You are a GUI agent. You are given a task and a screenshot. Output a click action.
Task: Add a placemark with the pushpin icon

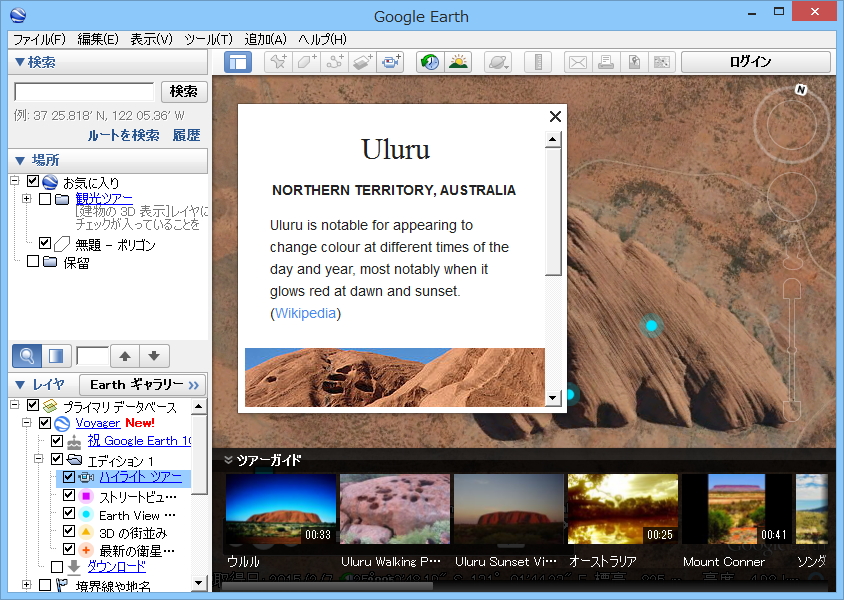coord(278,62)
